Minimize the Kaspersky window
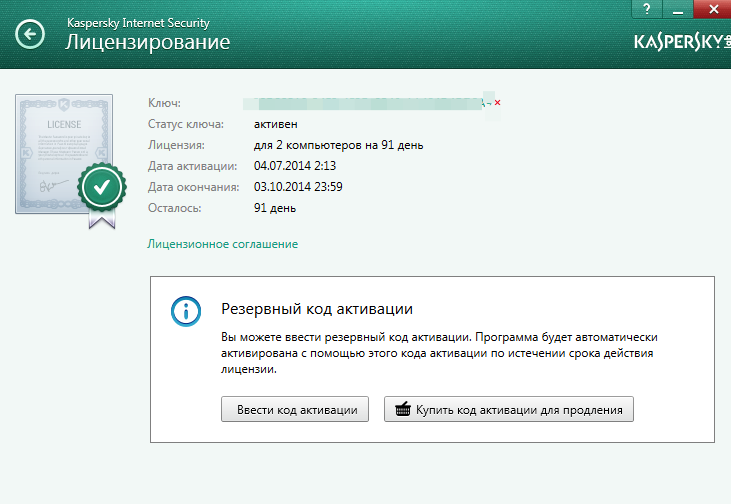The width and height of the screenshot is (731, 504). (x=678, y=9)
